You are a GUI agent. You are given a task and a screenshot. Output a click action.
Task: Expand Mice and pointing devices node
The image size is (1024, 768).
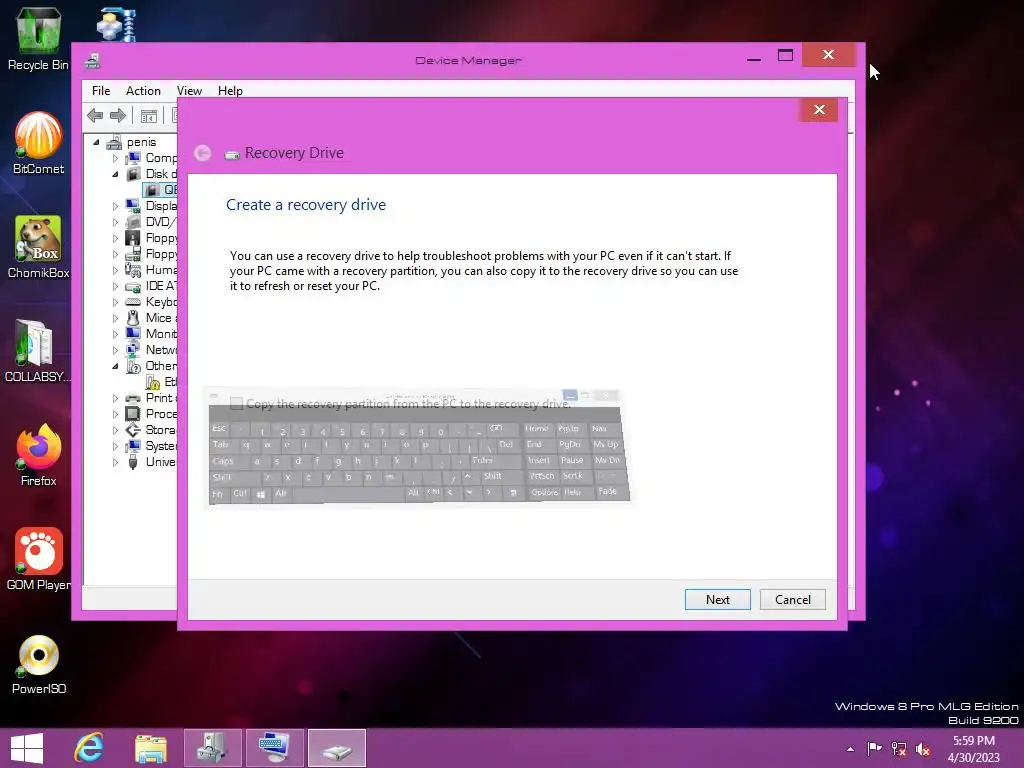116,318
